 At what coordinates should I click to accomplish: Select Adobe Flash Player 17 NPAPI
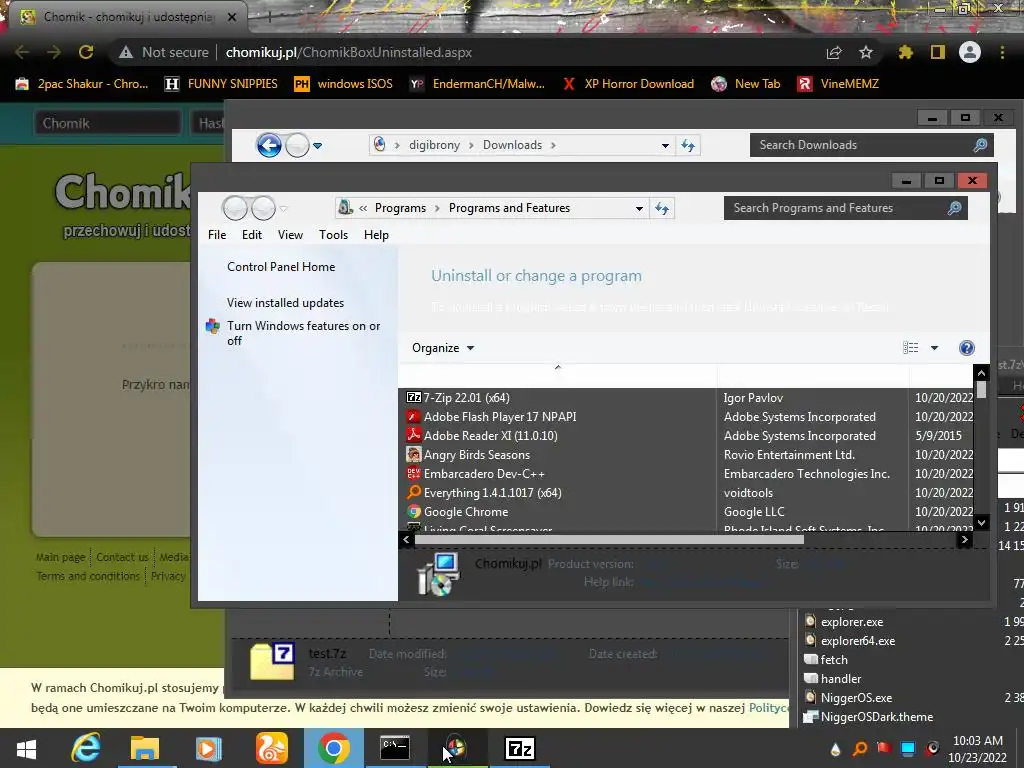(x=500, y=417)
